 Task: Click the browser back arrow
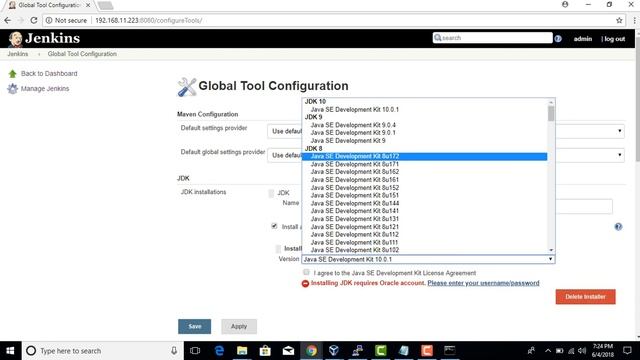point(7,20)
